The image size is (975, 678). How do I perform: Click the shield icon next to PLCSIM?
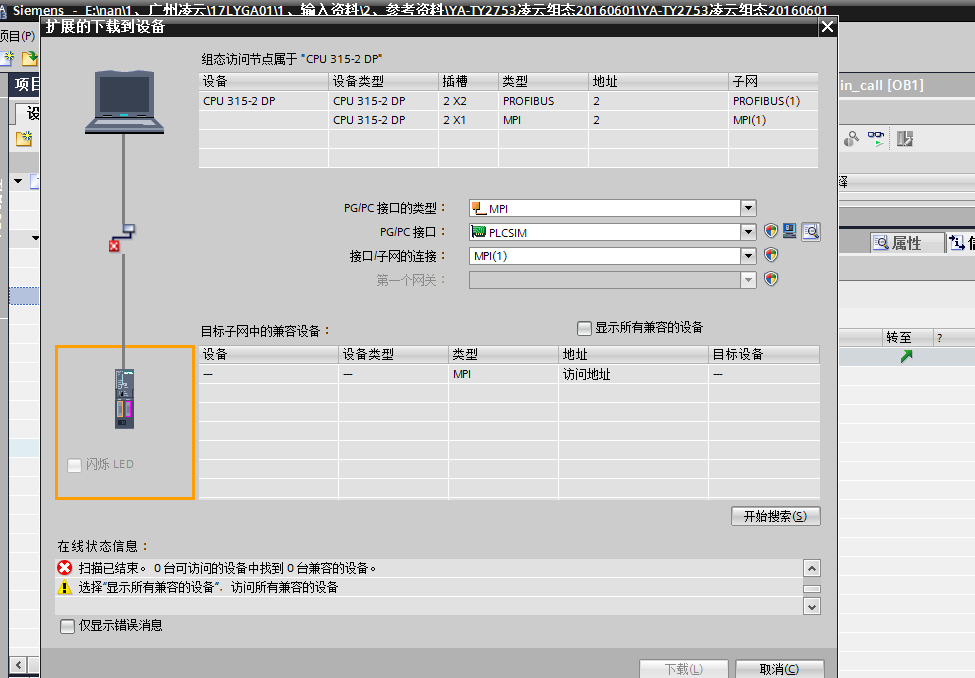click(771, 232)
